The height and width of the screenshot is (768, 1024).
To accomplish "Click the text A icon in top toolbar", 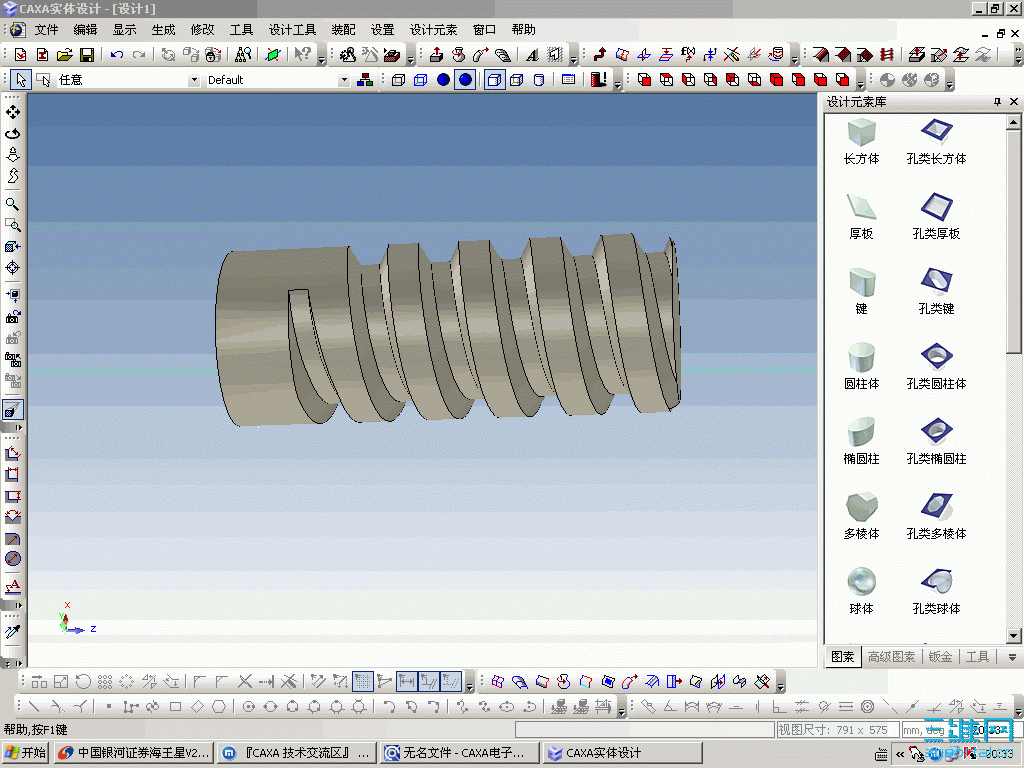I will [532, 55].
